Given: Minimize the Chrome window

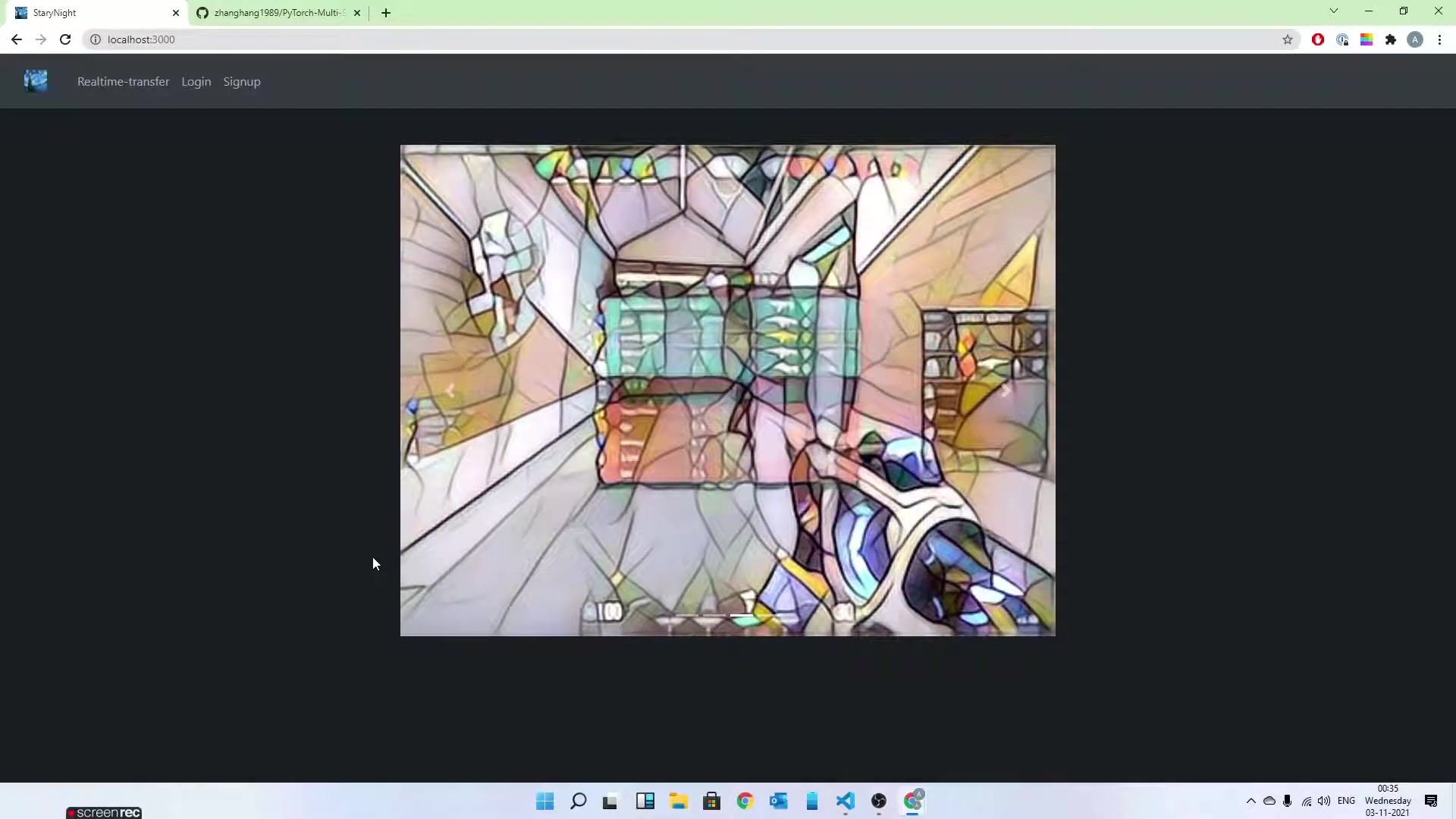Looking at the screenshot, I should 1369,11.
